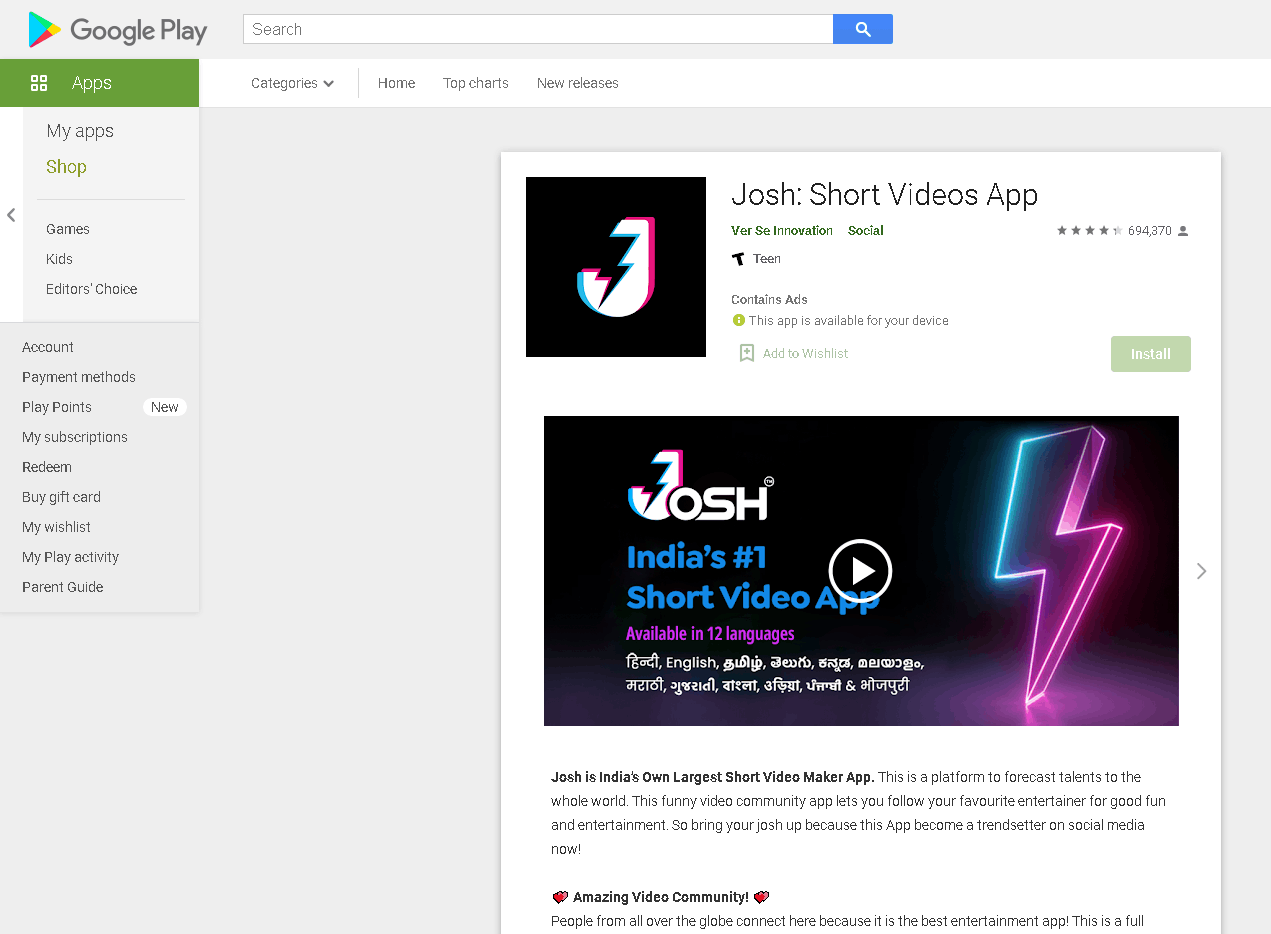Open the Categories dropdown
1271x934 pixels.
coord(292,83)
